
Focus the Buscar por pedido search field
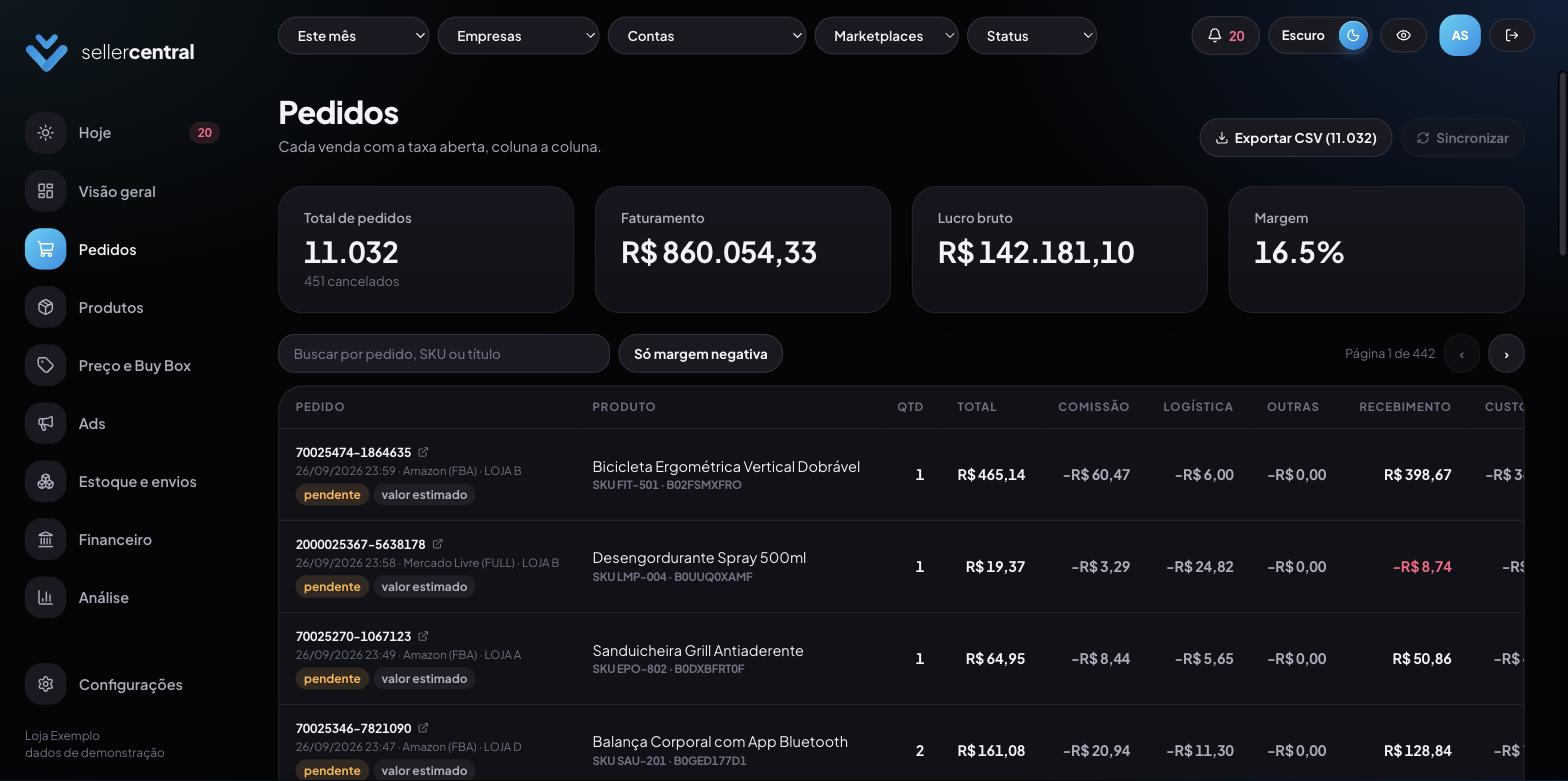444,354
